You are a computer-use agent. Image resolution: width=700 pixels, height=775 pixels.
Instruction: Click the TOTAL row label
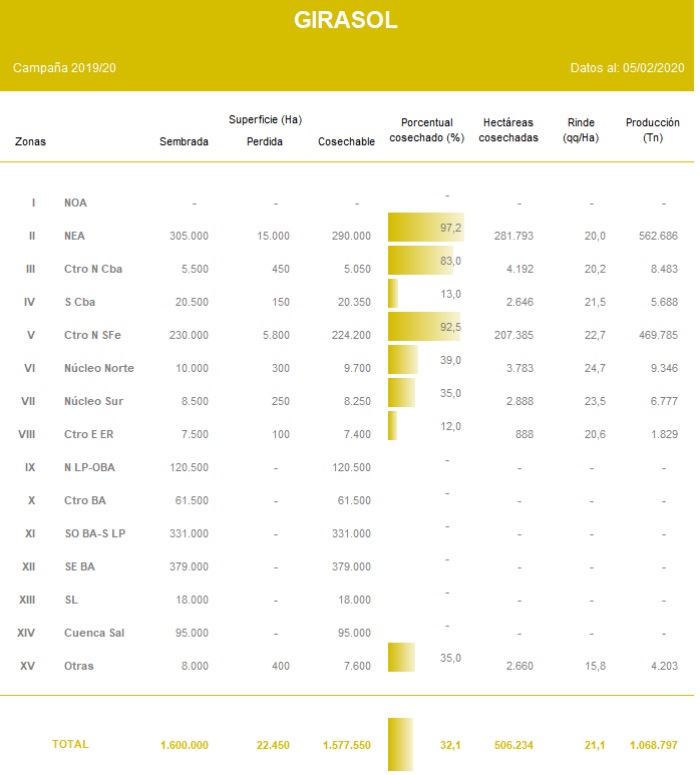pyautogui.click(x=70, y=744)
